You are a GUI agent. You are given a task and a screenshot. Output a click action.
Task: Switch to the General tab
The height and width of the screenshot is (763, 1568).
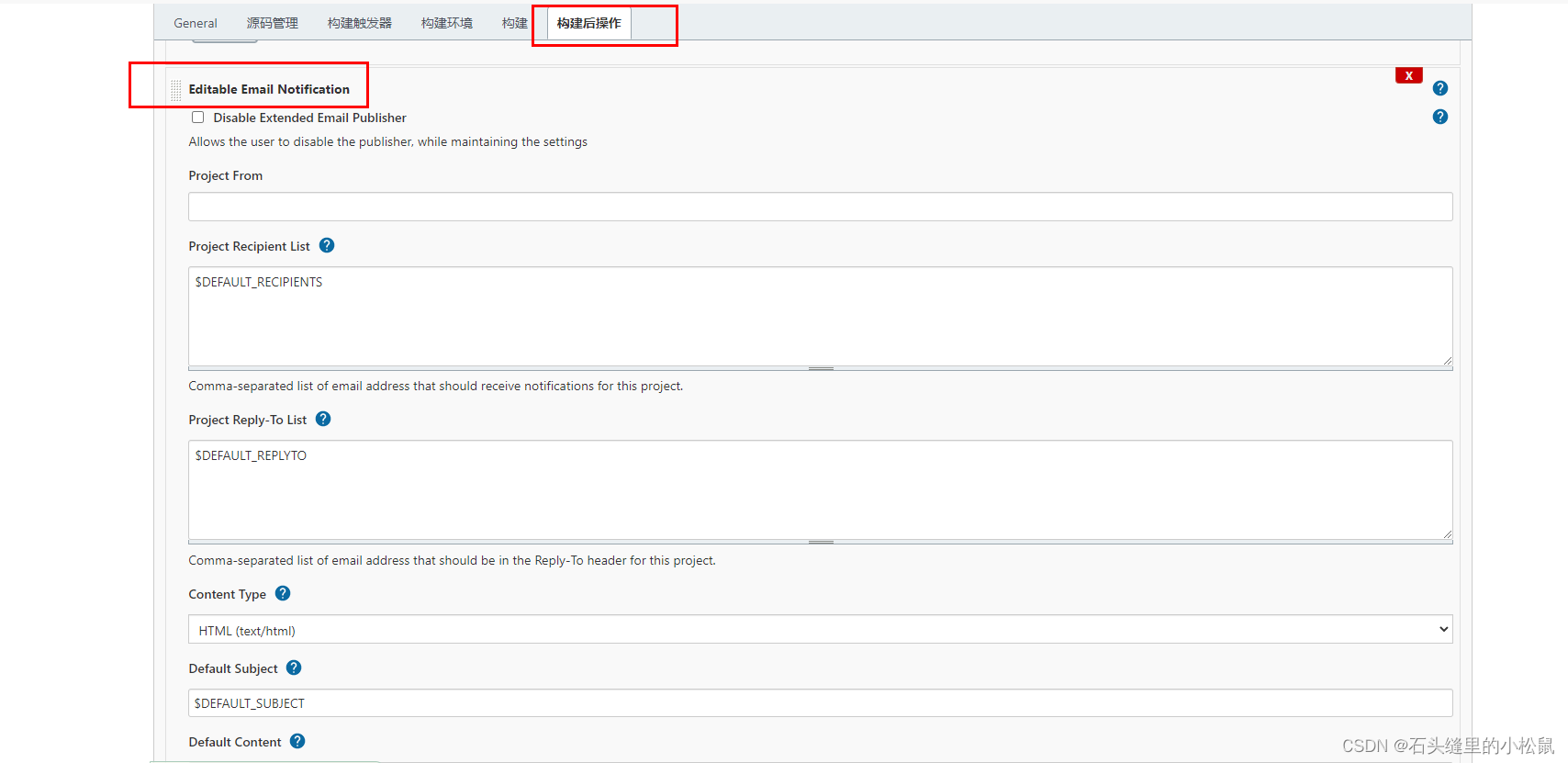196,23
